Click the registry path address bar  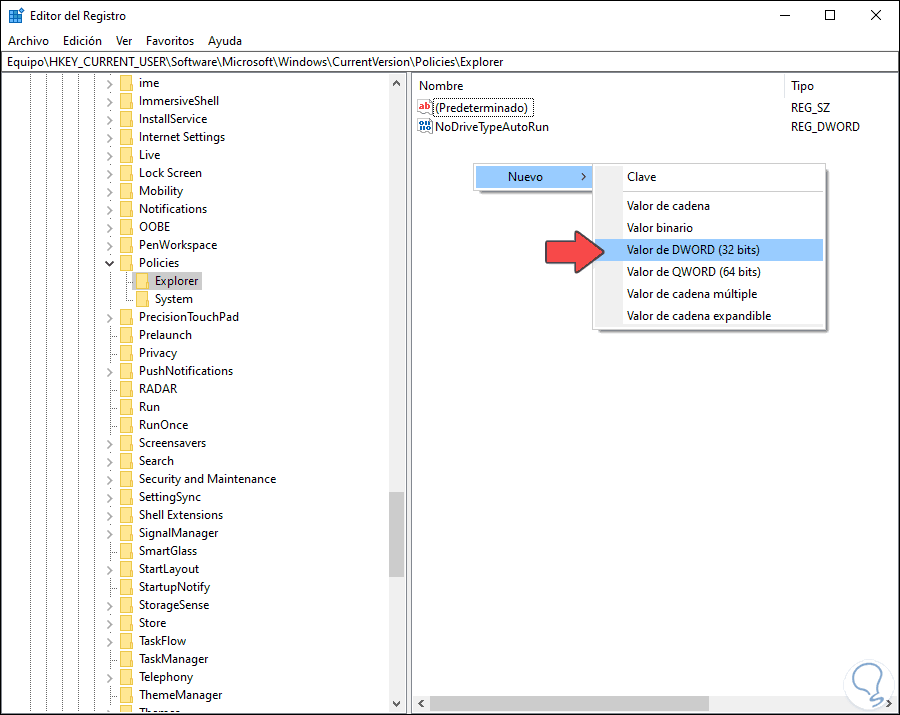pyautogui.click(x=450, y=62)
